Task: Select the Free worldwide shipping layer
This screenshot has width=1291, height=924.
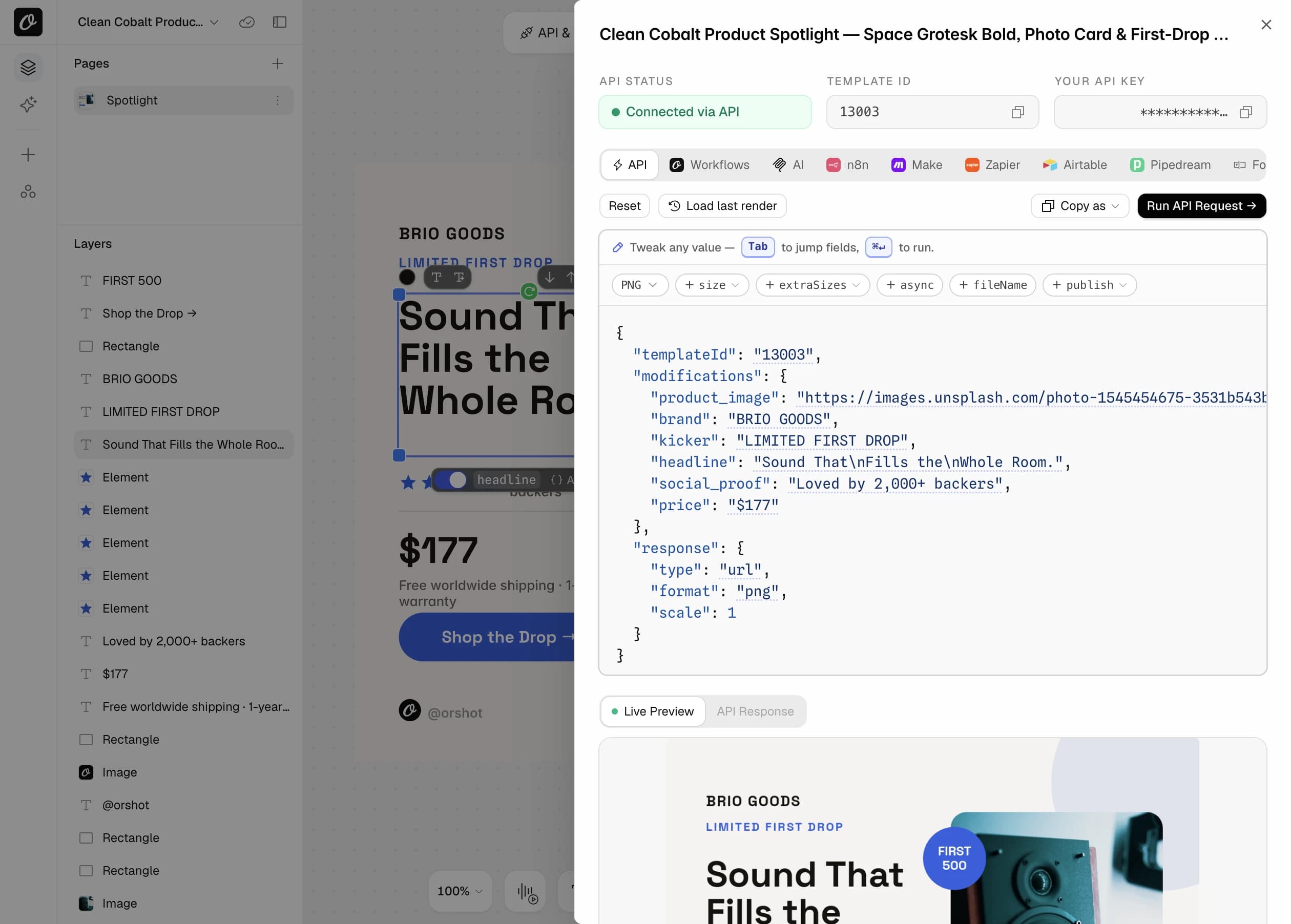Action: (x=183, y=707)
